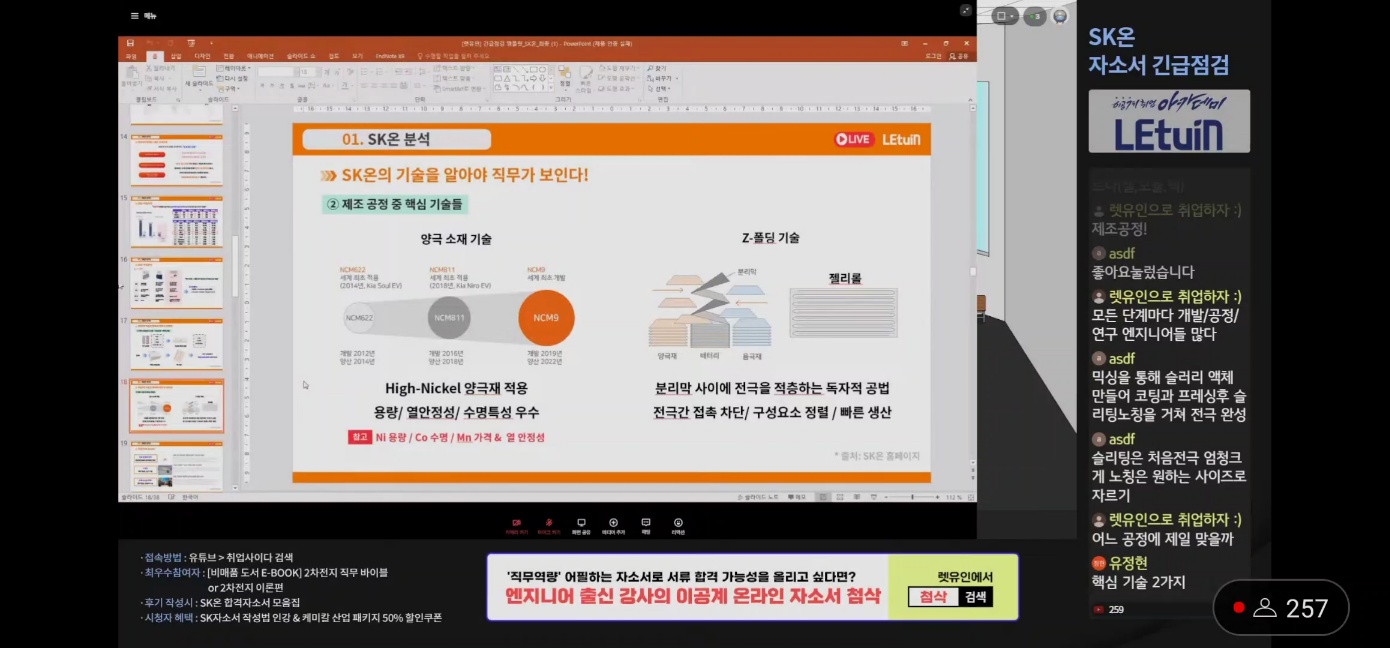Click the viewer count 257 indicator
The image size is (1390, 648).
point(1281,607)
